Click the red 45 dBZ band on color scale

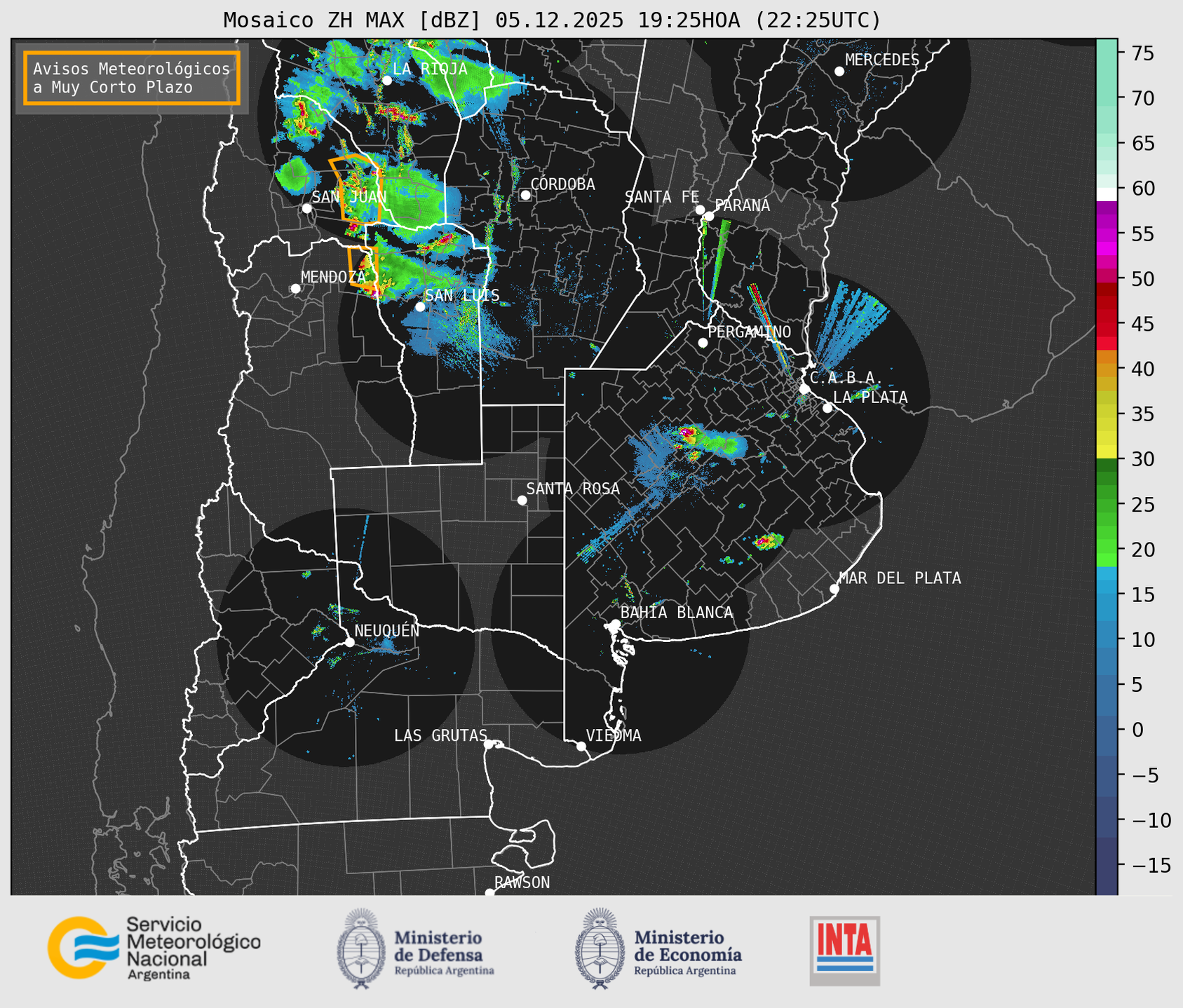tap(1106, 324)
